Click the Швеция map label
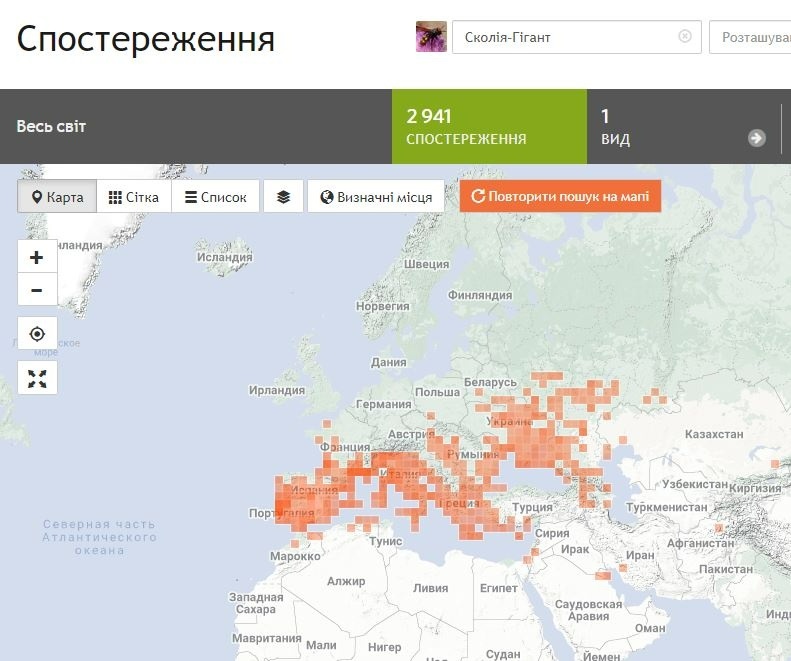Image resolution: width=791 pixels, height=661 pixels. [426, 264]
